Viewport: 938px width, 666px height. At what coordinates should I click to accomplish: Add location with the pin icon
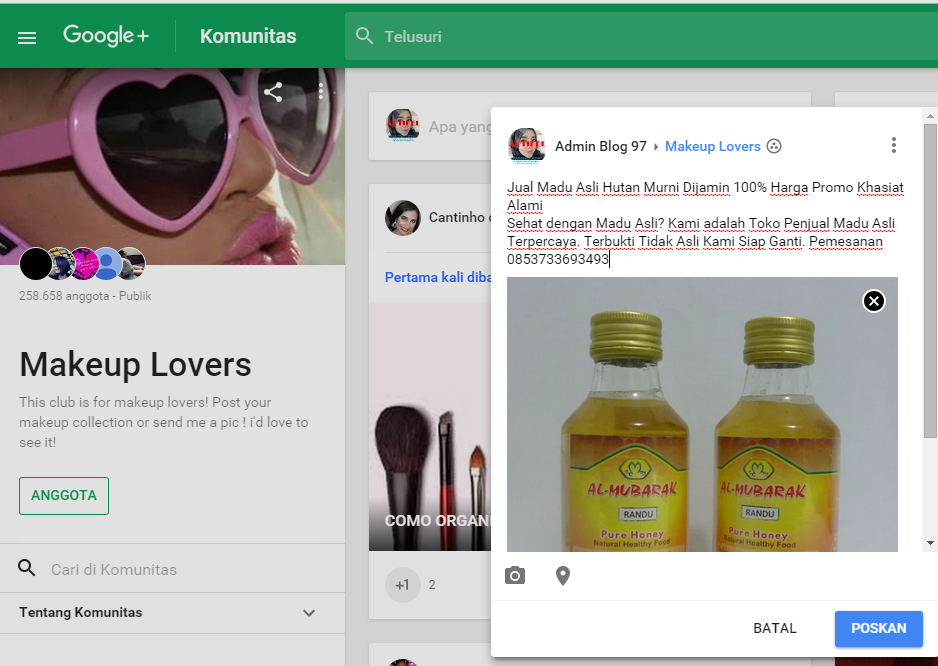[x=563, y=576]
